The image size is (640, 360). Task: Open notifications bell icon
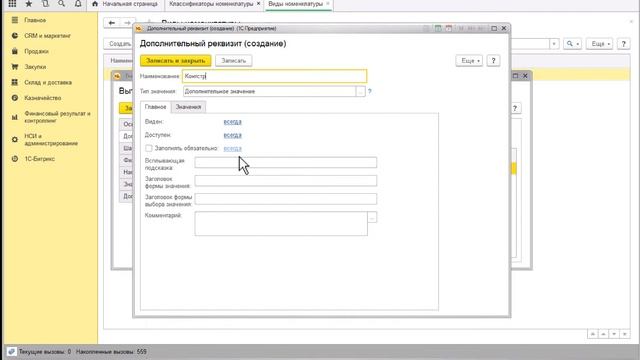point(78,4)
